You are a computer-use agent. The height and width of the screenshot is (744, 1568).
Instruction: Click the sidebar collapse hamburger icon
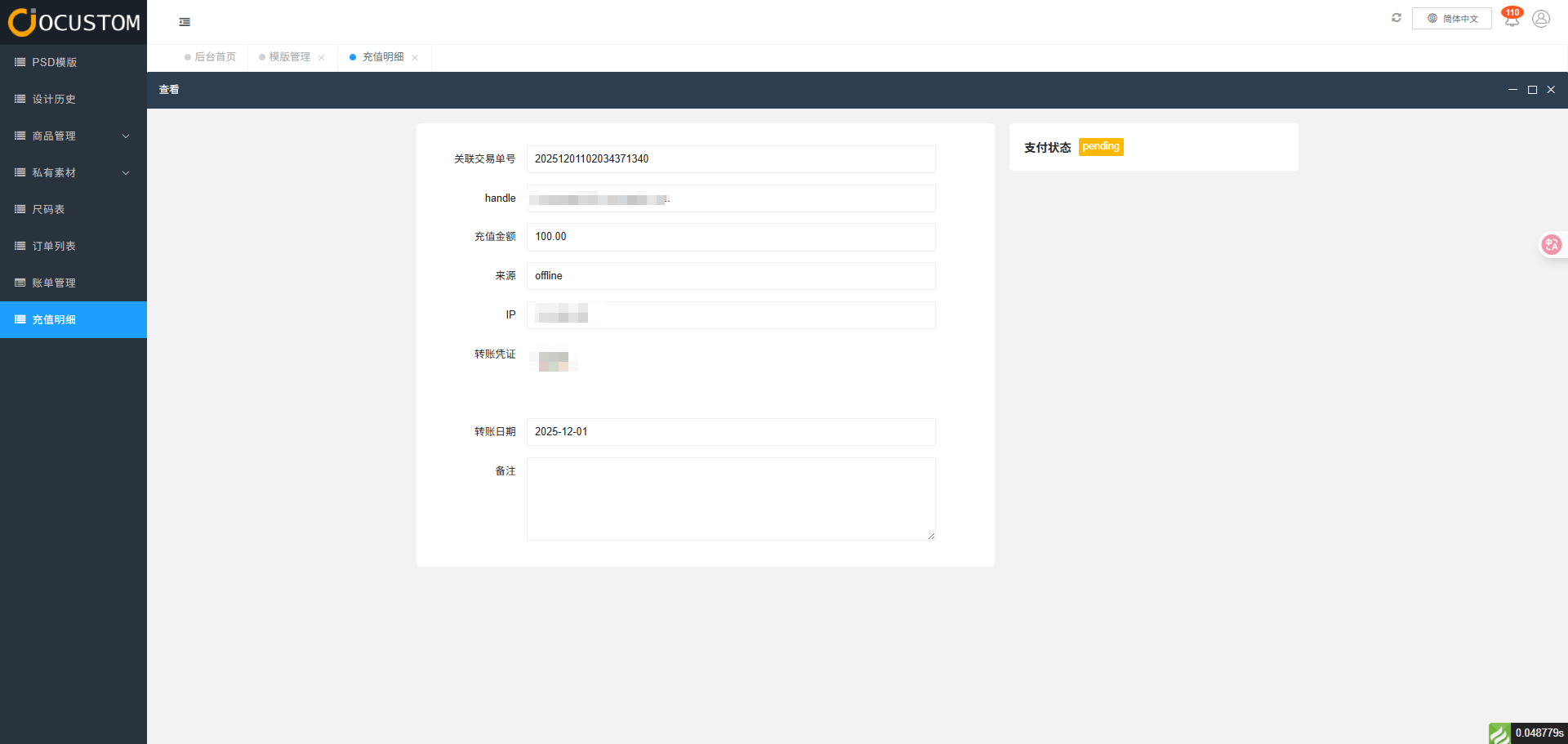click(x=185, y=22)
